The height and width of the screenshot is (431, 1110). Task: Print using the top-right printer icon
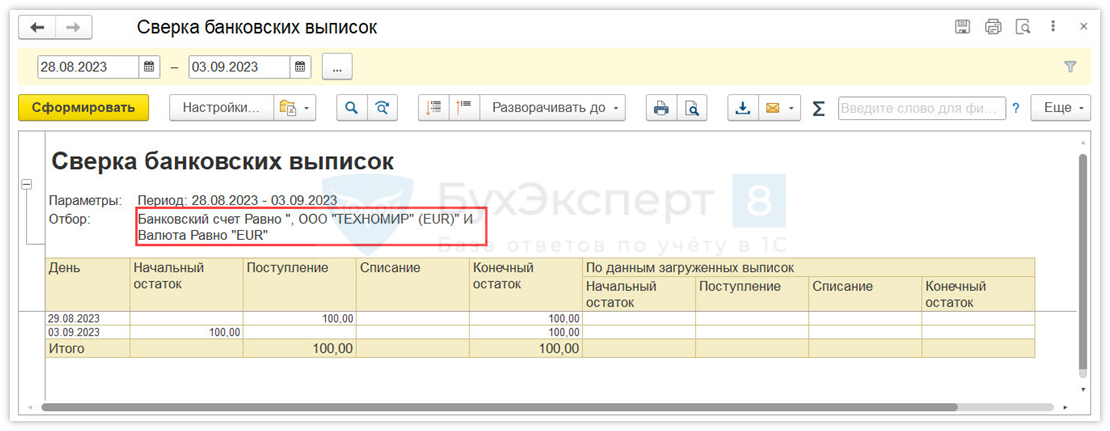(993, 27)
